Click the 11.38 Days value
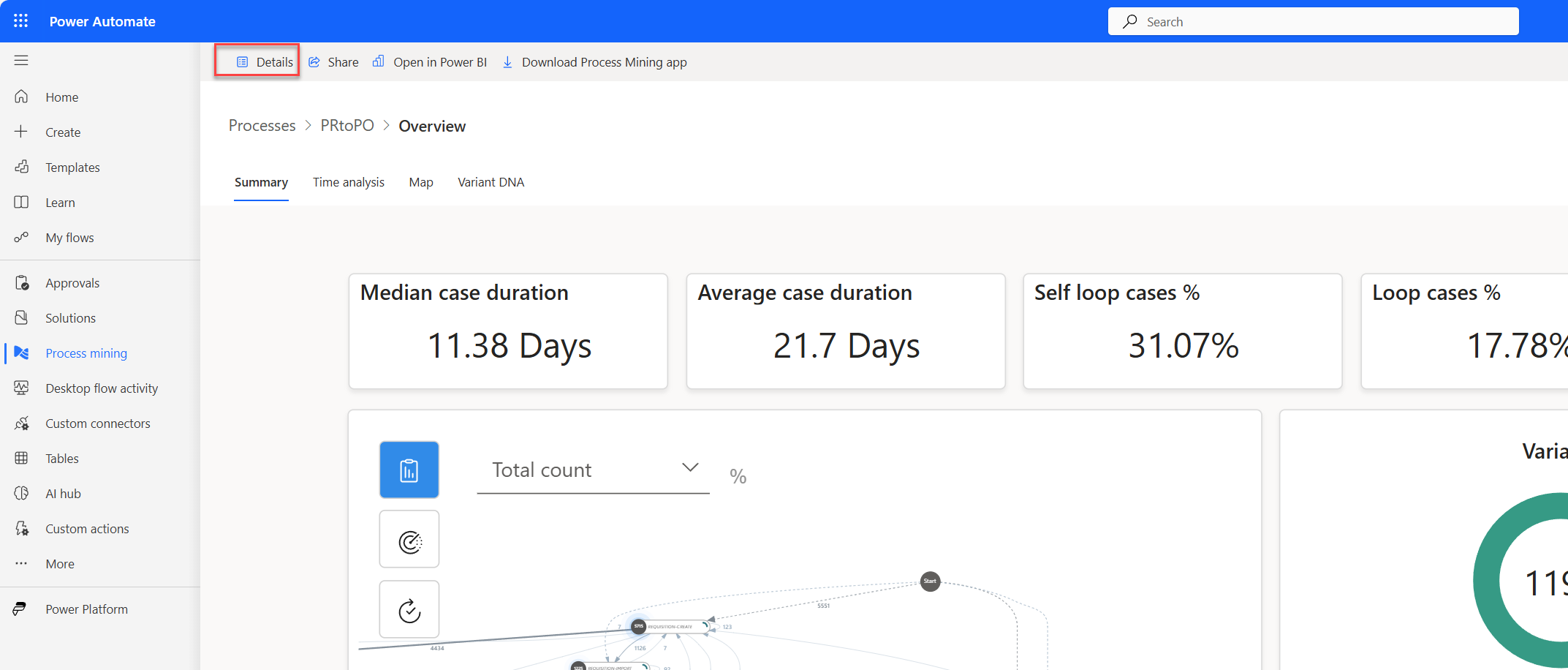This screenshot has height=670, width=1568. (510, 346)
